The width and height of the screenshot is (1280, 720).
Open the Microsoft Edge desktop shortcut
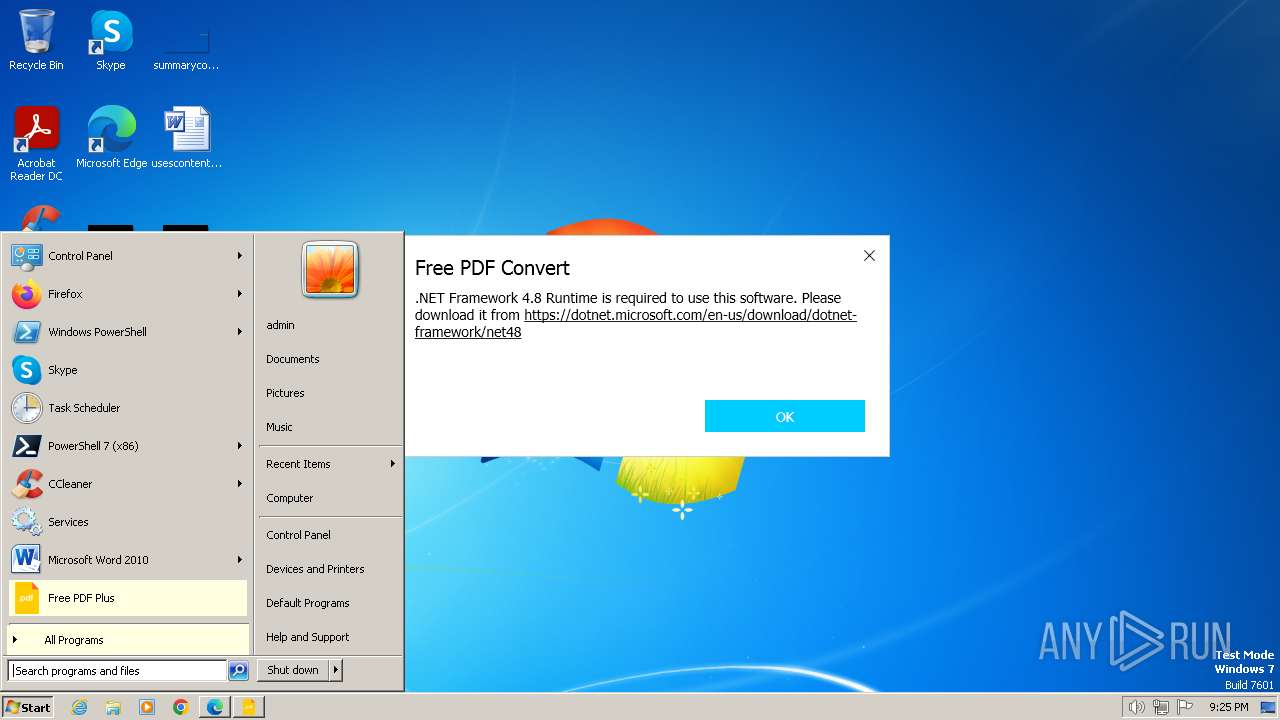[x=111, y=137]
